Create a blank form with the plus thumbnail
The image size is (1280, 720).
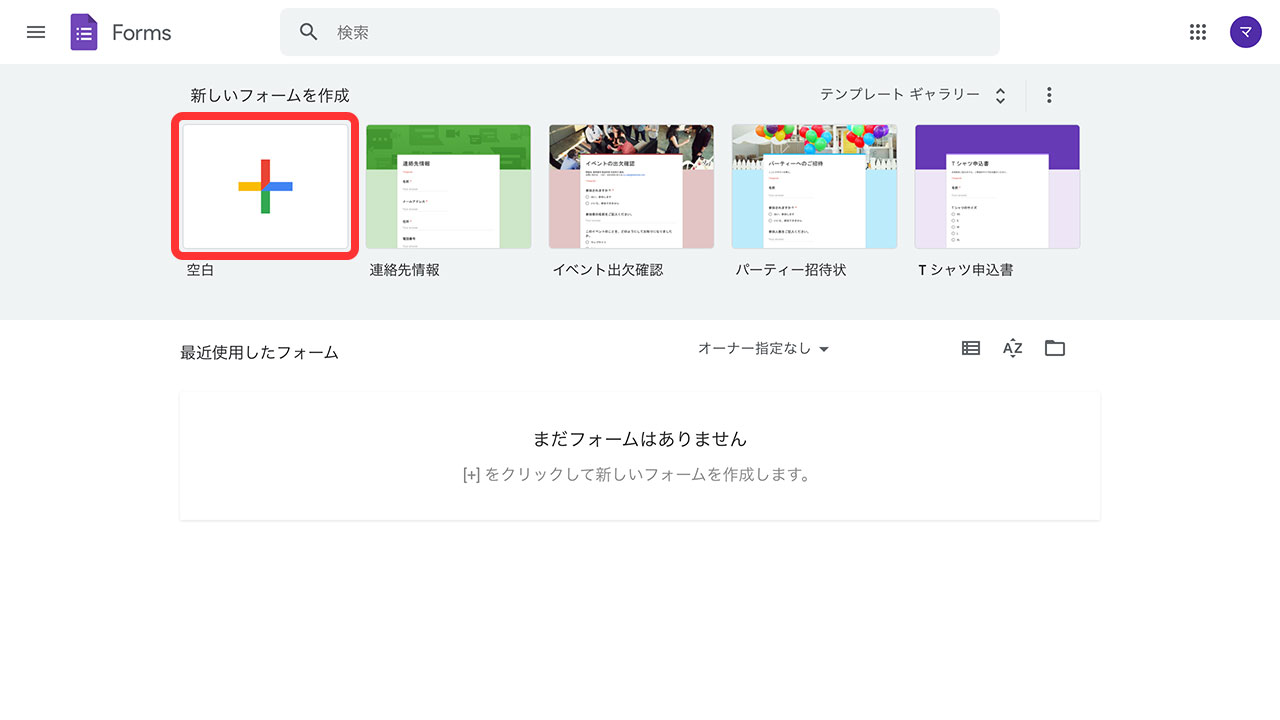pos(266,186)
